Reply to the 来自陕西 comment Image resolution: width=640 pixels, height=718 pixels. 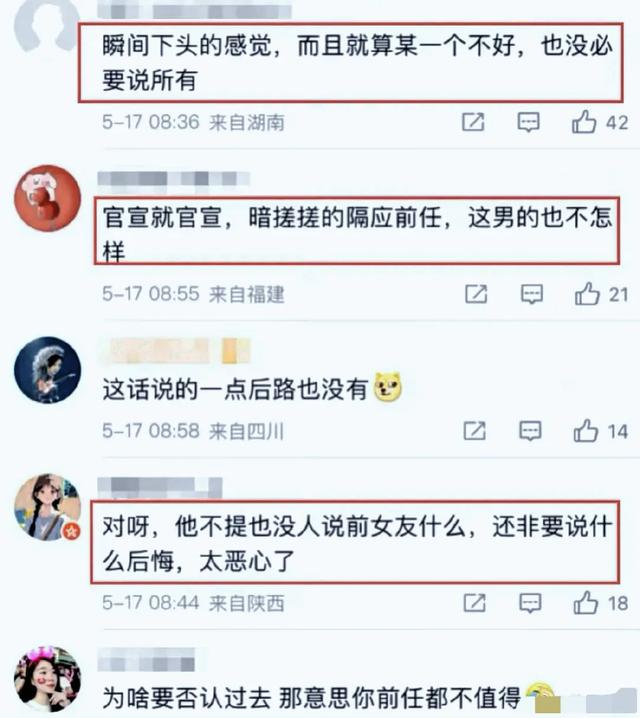point(530,603)
